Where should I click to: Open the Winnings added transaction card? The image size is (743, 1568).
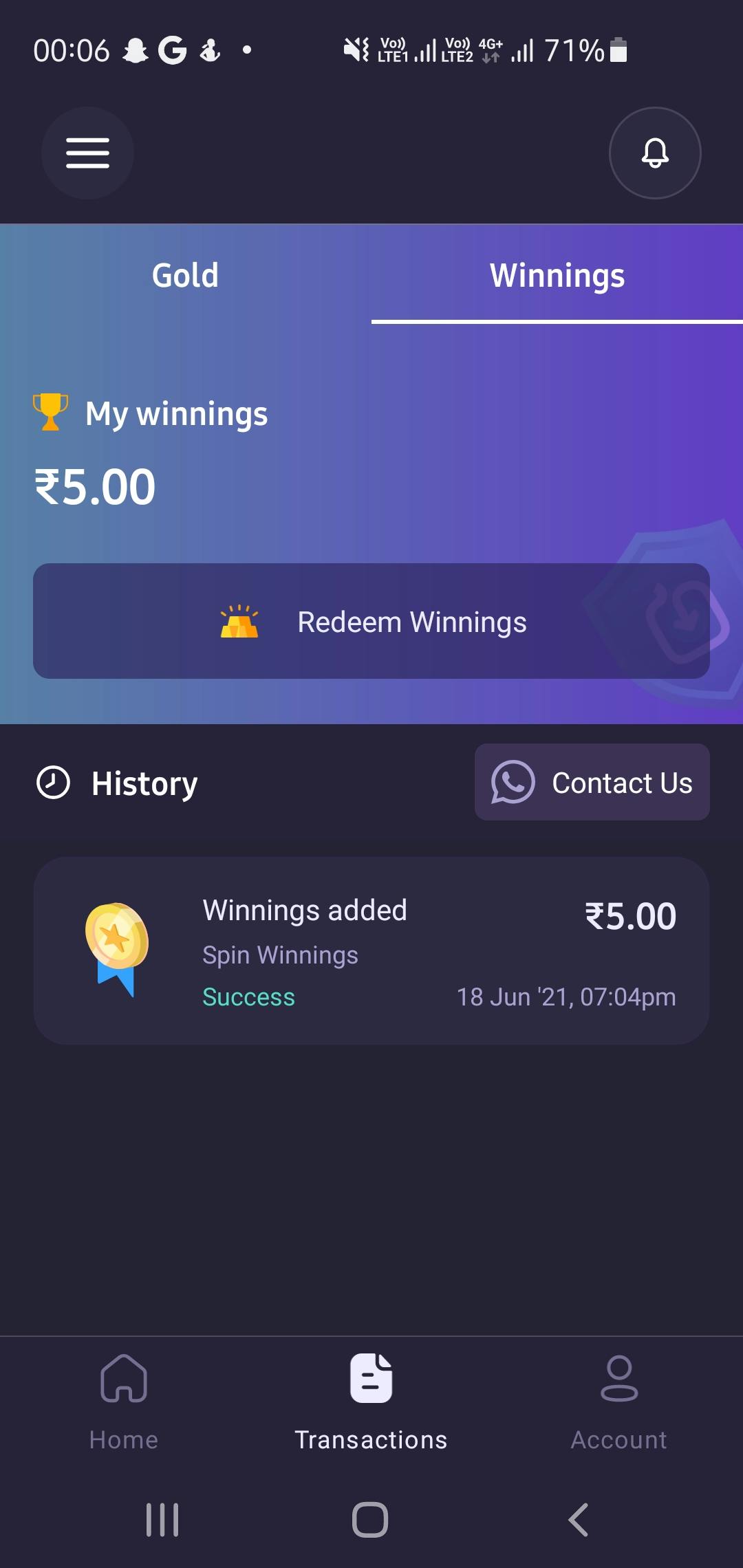(371, 951)
